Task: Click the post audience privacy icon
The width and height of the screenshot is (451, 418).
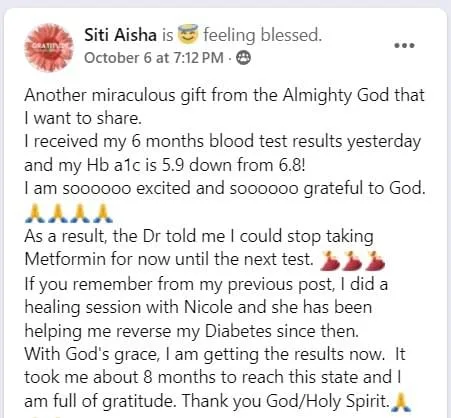Action: [x=243, y=58]
